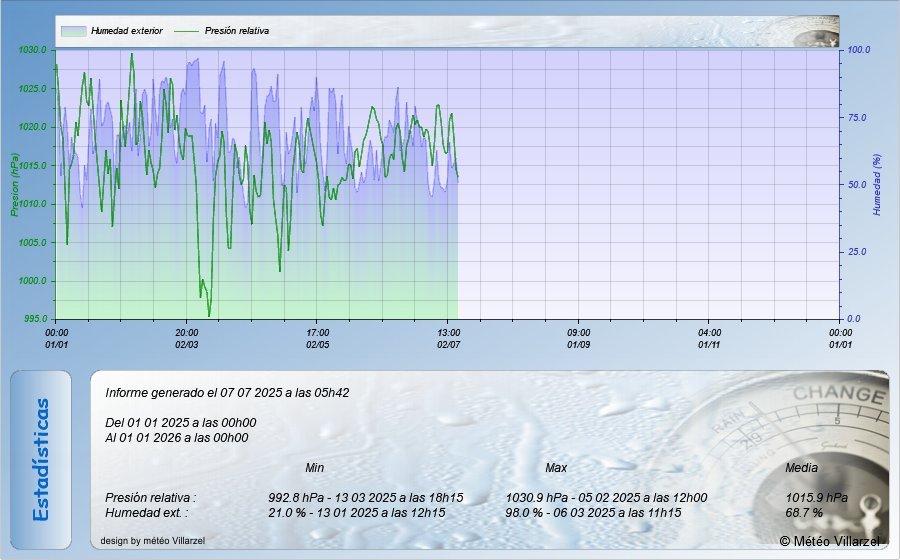The image size is (900, 560).
Task: Click the 1015.0 pressure axis value
Action: tap(33, 166)
